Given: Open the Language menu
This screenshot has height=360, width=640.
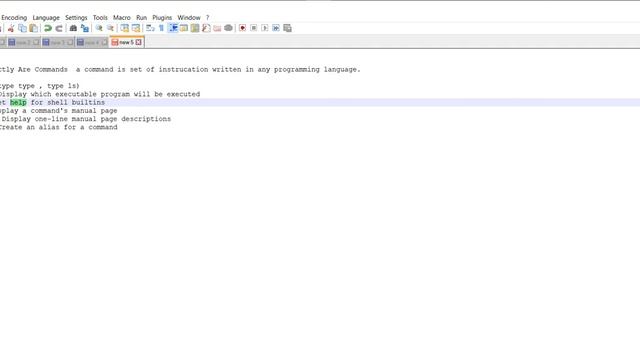Looking at the screenshot, I should click(x=46, y=18).
